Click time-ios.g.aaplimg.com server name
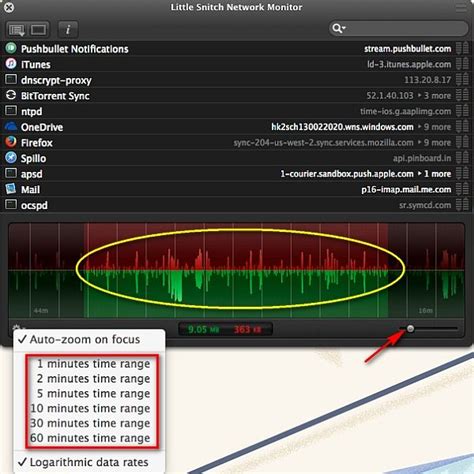Viewport: 474px width, 474px height. point(405,111)
